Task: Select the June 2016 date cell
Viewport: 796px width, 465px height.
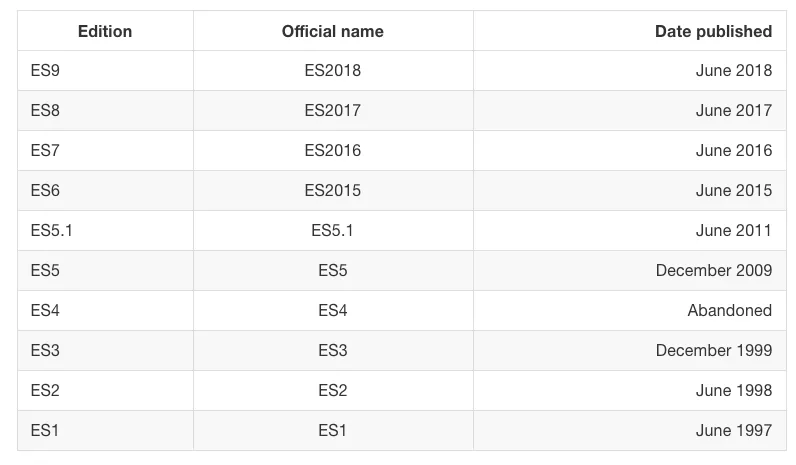Action: [x=734, y=151]
